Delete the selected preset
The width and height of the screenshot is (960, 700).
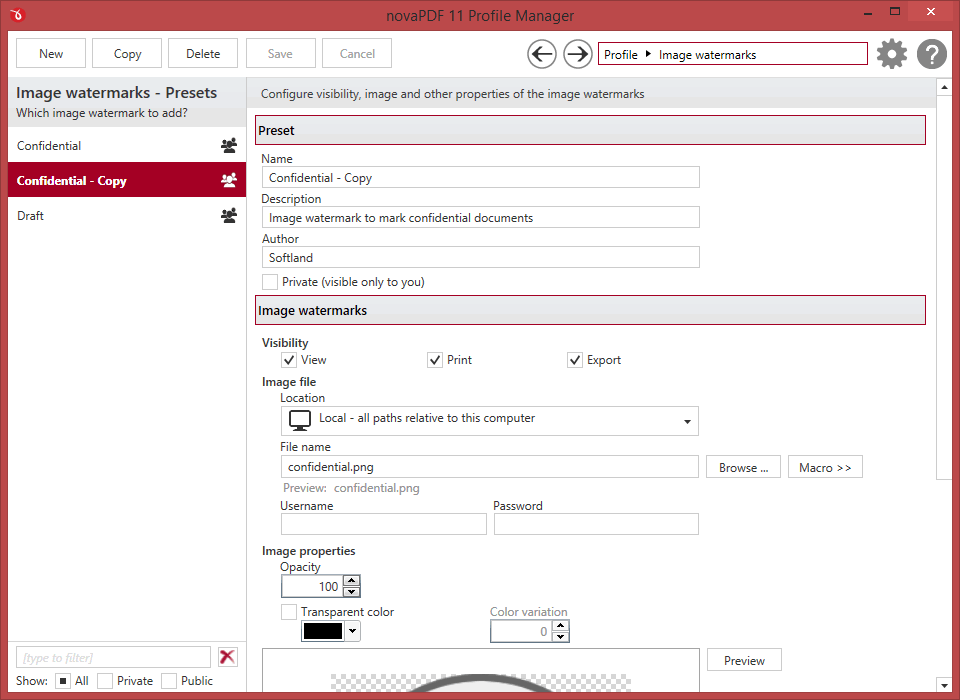click(x=203, y=53)
